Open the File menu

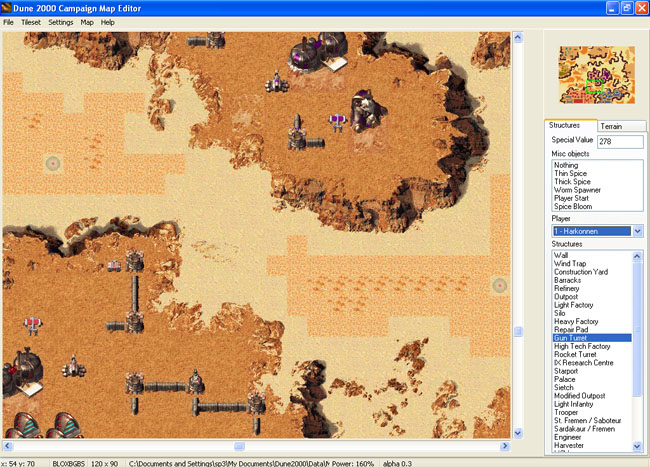tap(8, 22)
